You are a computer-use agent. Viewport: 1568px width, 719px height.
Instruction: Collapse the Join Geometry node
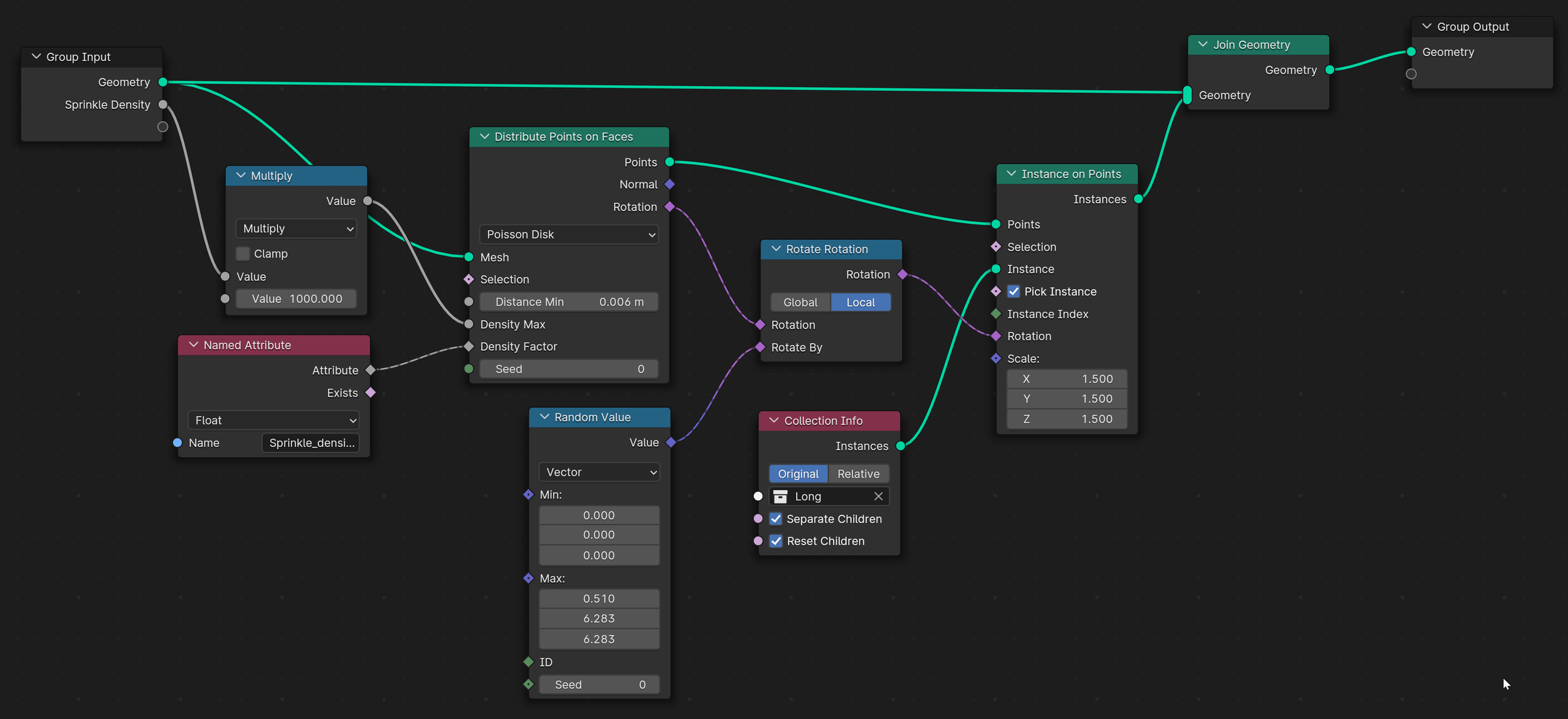click(x=1202, y=45)
